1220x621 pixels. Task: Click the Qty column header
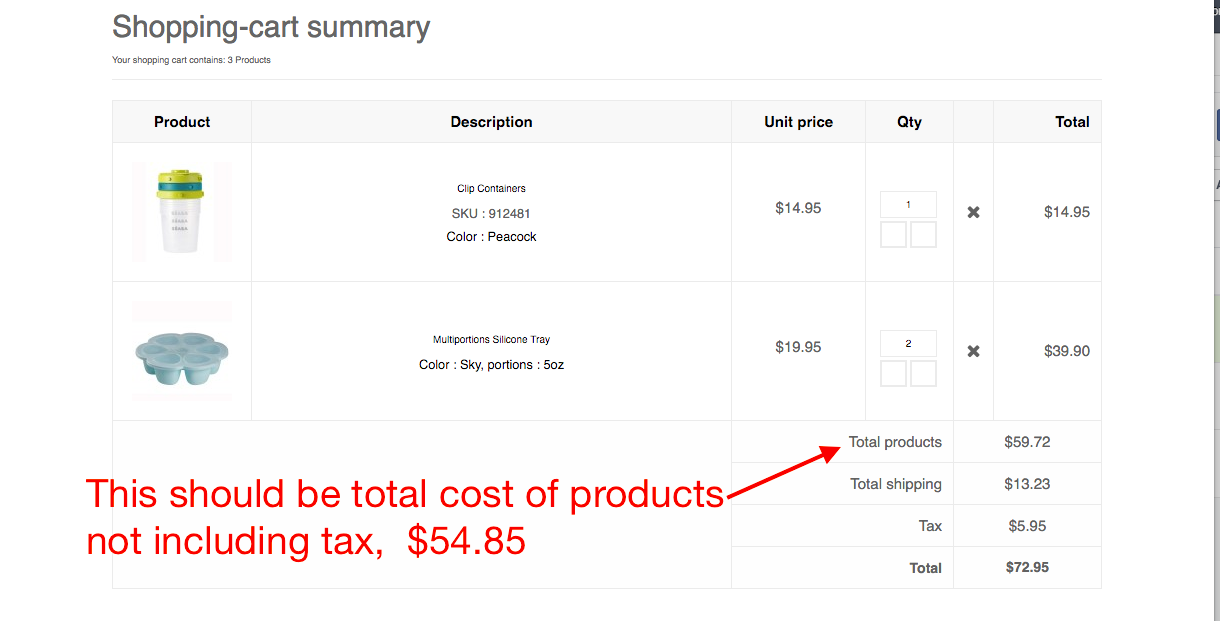[909, 122]
